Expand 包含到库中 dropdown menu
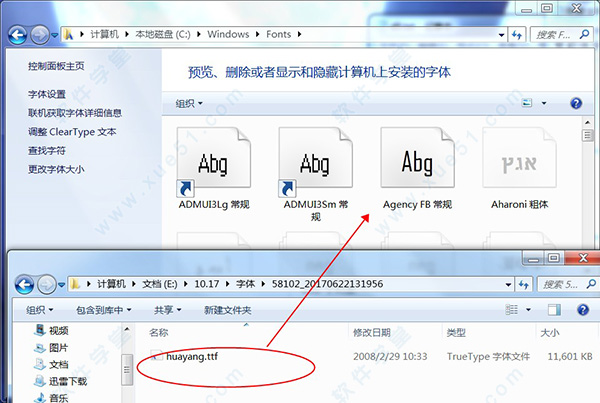600x403 pixels. 102,310
